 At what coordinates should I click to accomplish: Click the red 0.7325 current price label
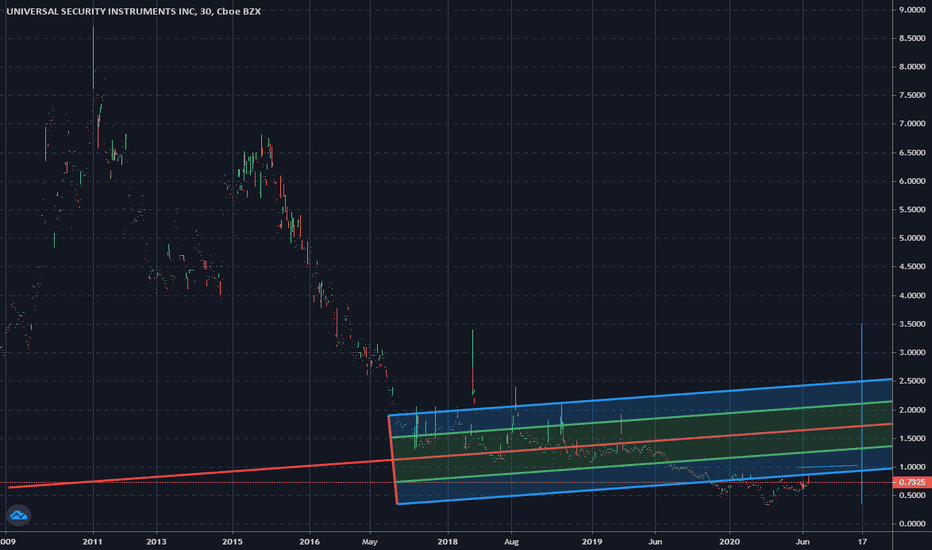coord(912,482)
